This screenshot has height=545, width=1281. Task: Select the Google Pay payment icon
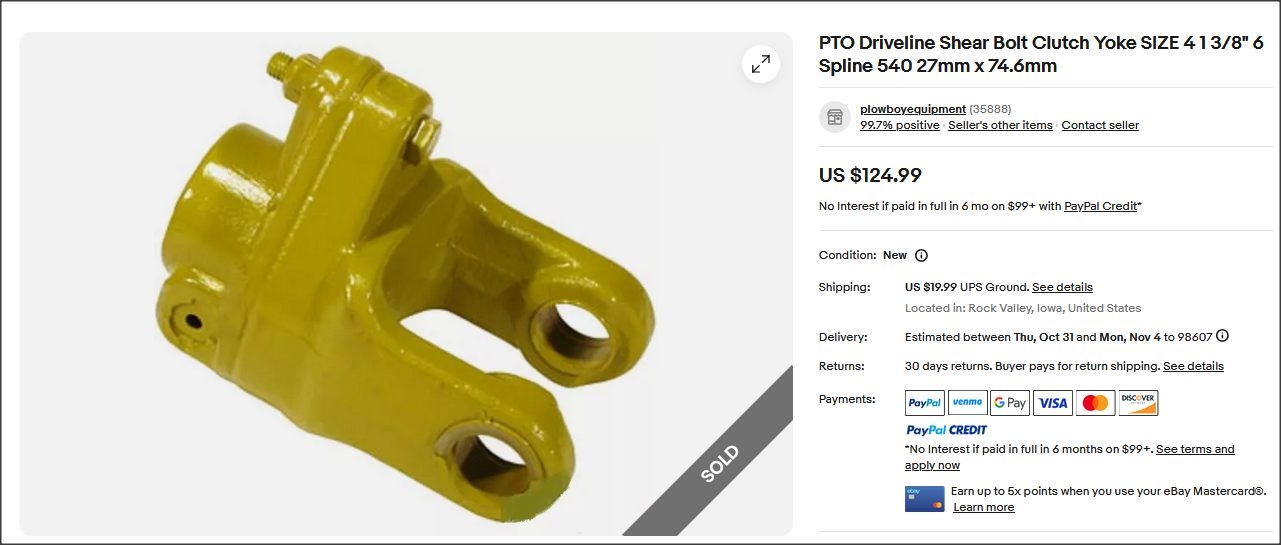(x=1010, y=403)
